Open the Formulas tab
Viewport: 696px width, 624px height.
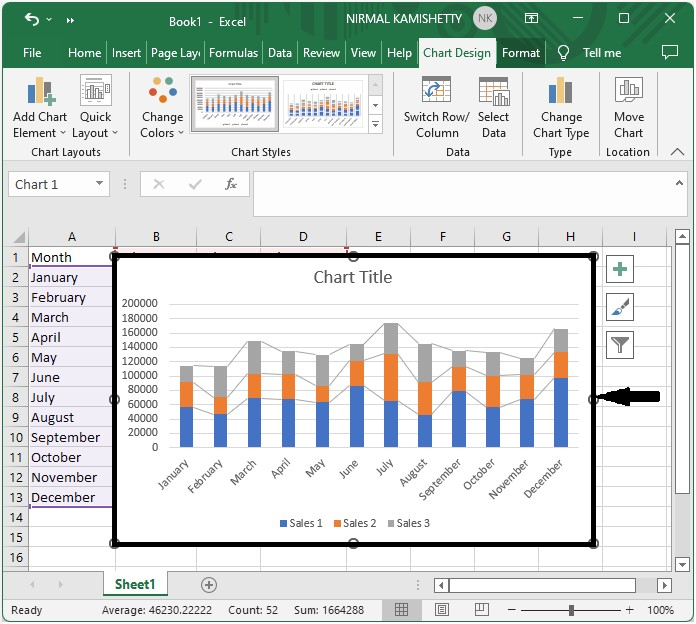tap(233, 53)
